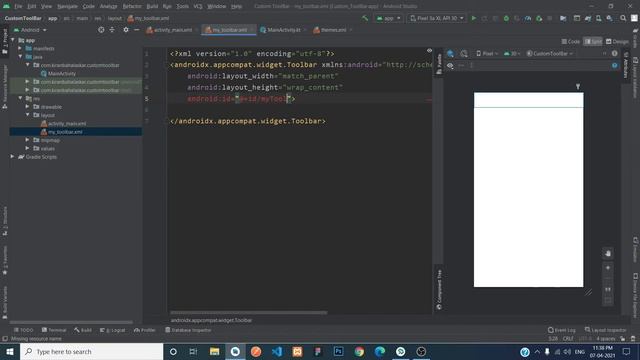Open the Tools menu
The width and height of the screenshot is (640, 360).
point(182,7)
